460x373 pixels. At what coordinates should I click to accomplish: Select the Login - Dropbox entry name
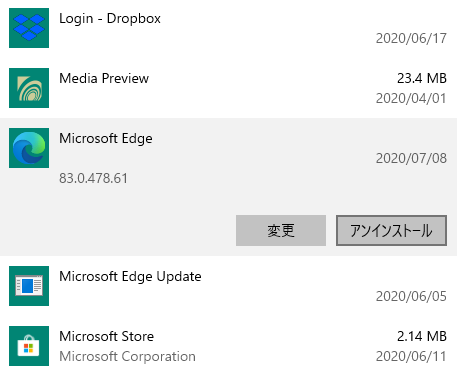coord(110,19)
